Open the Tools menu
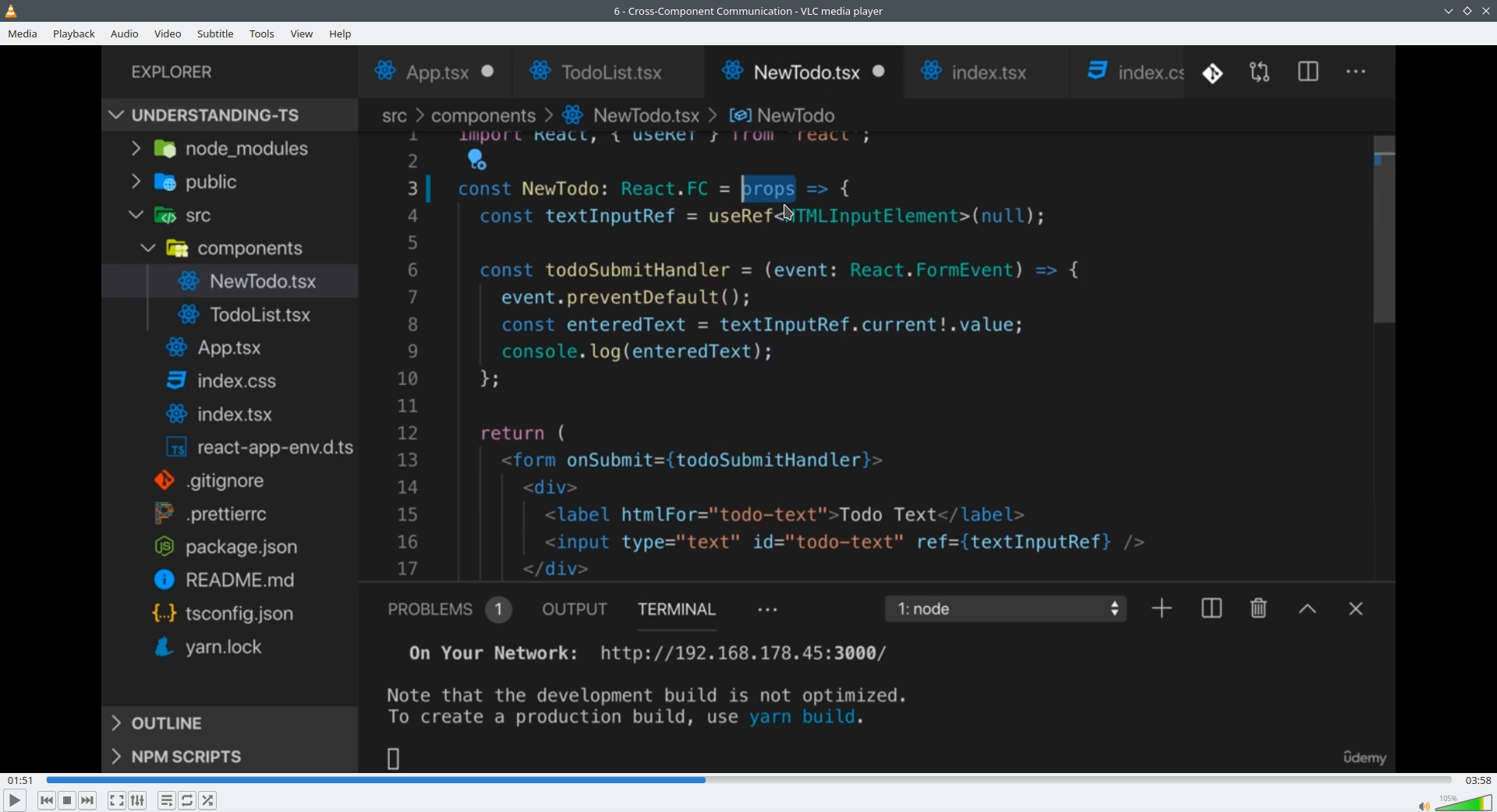 [262, 34]
